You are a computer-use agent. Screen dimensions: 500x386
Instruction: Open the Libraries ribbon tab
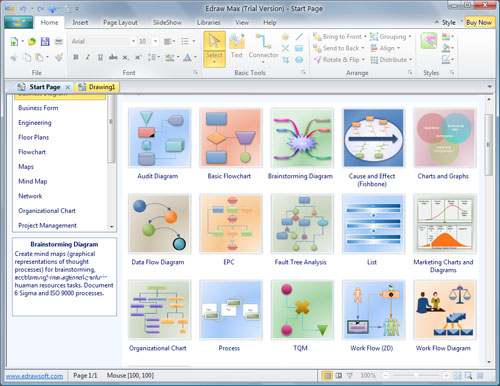point(209,23)
